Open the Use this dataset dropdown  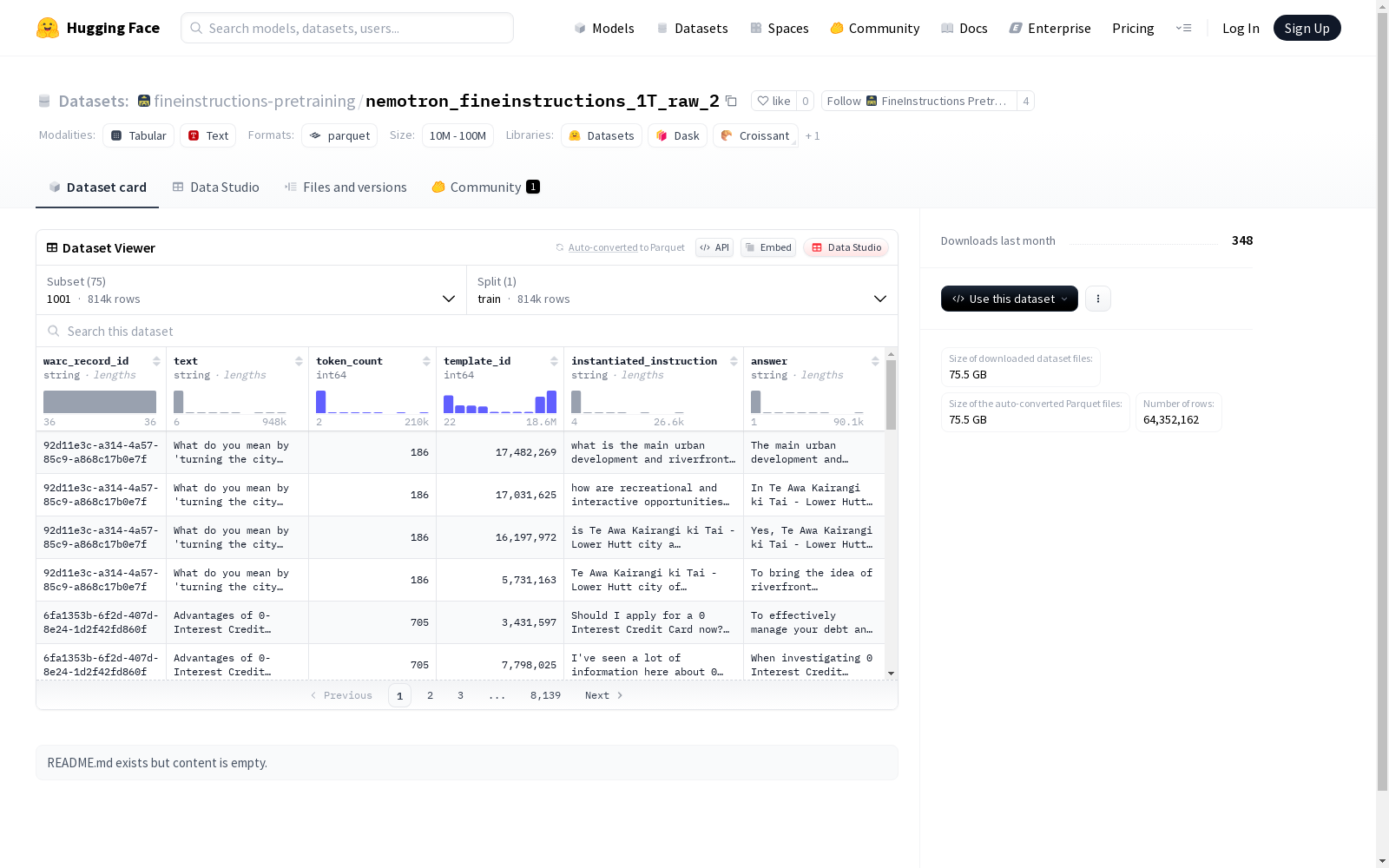pyautogui.click(x=1010, y=299)
